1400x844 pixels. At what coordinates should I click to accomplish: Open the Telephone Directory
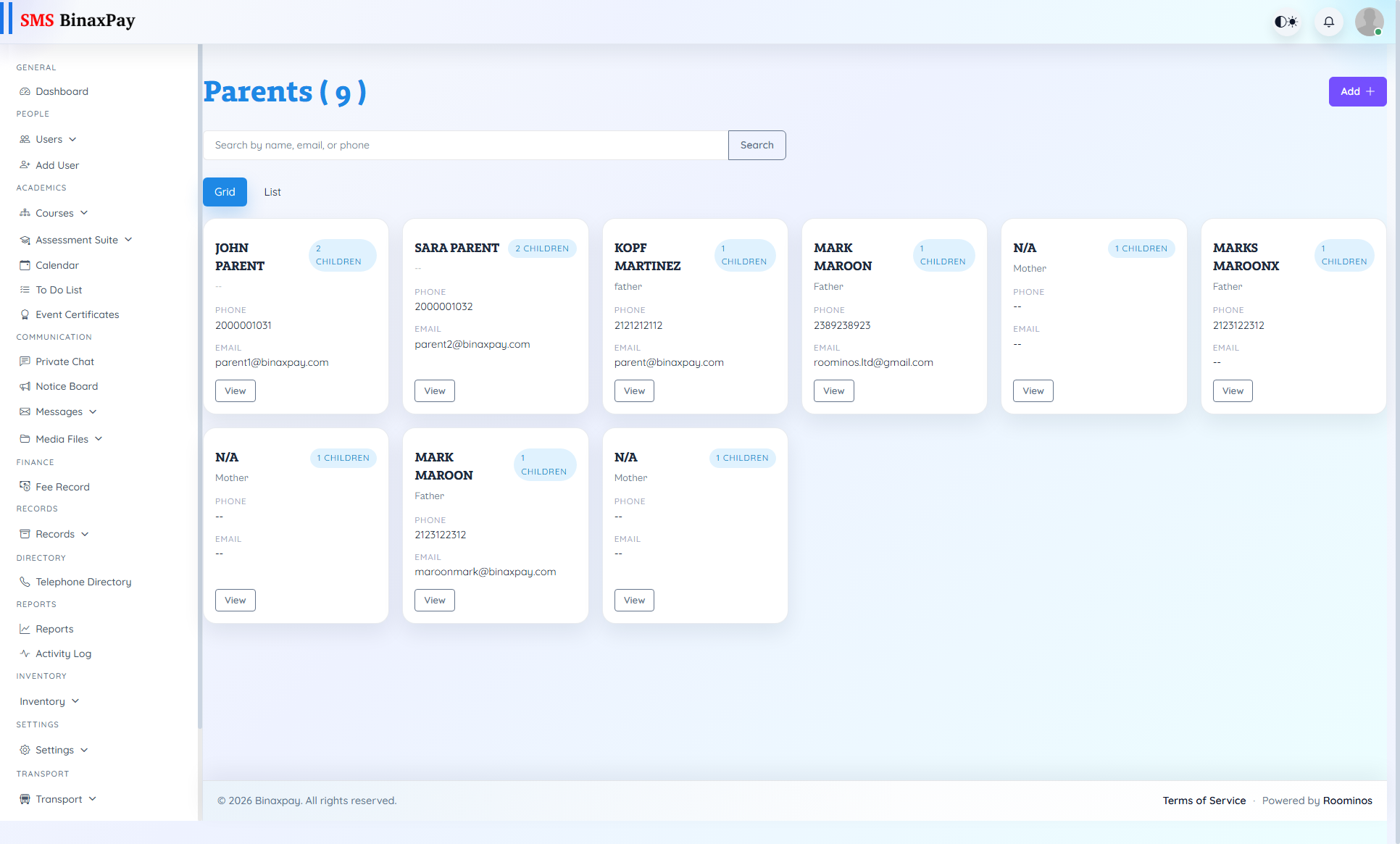(83, 582)
